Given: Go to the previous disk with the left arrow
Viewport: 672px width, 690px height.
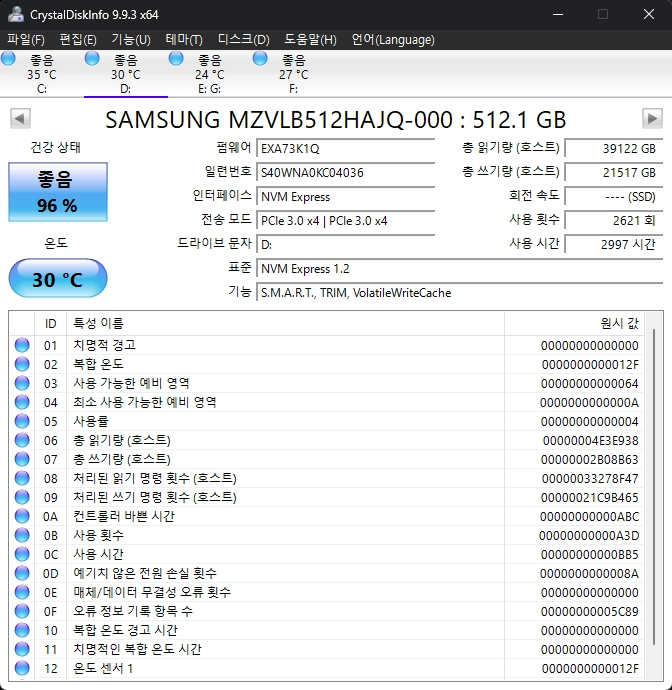Looking at the screenshot, I should pyautogui.click(x=20, y=118).
